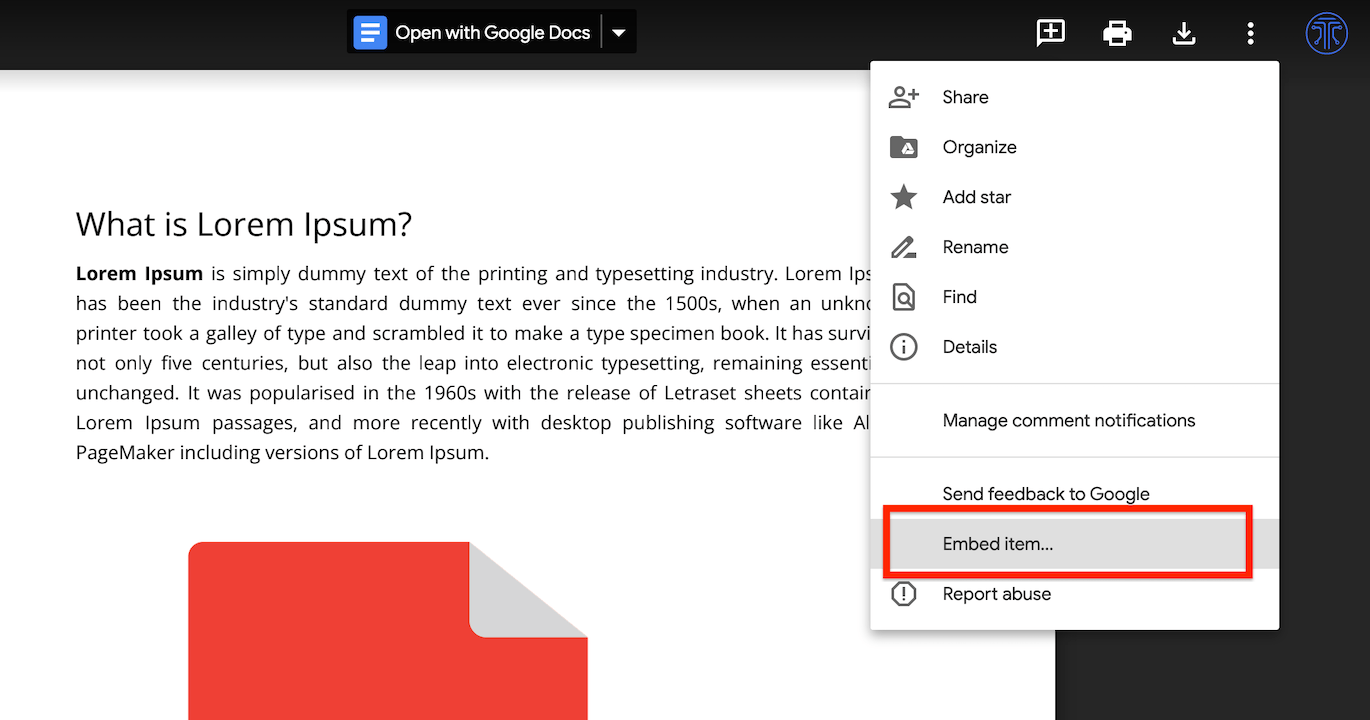Click the download icon
This screenshot has width=1370, height=720.
tap(1184, 33)
